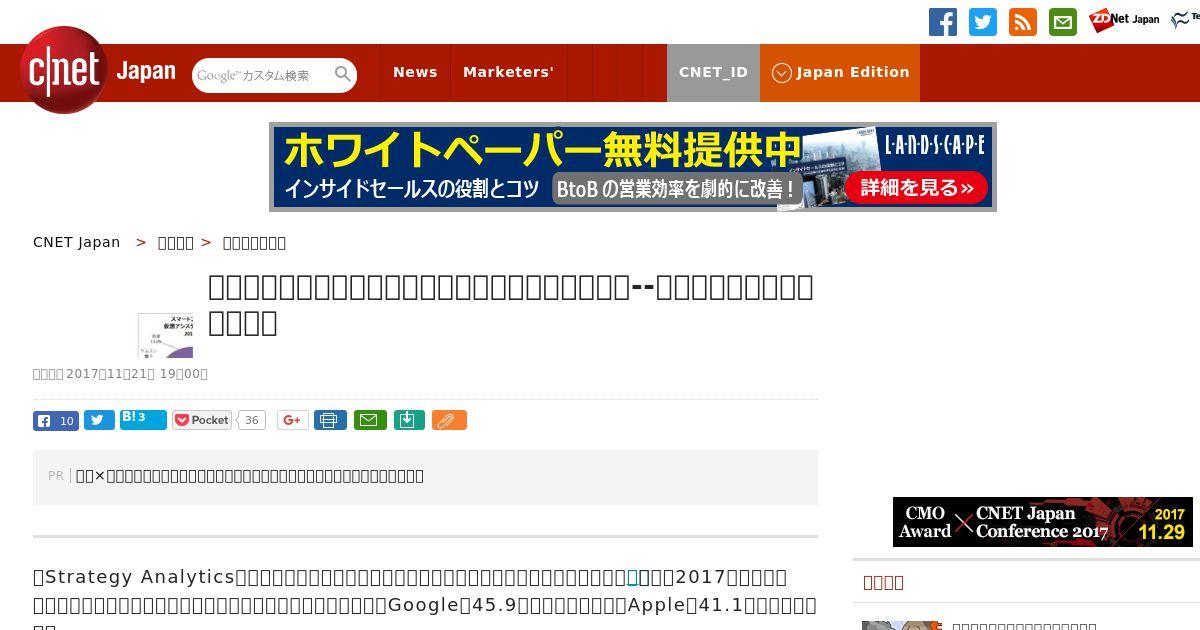Open the Twitter icon in the header
This screenshot has height=630, width=1200.
[x=983, y=22]
